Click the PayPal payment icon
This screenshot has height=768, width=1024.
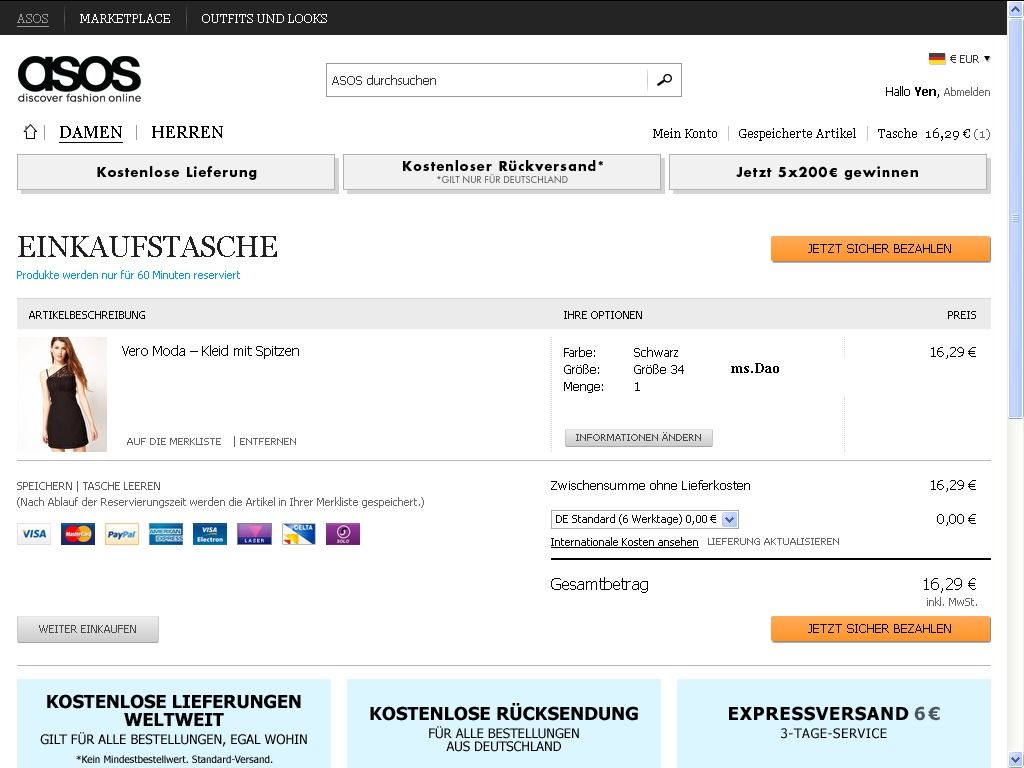tap(122, 534)
